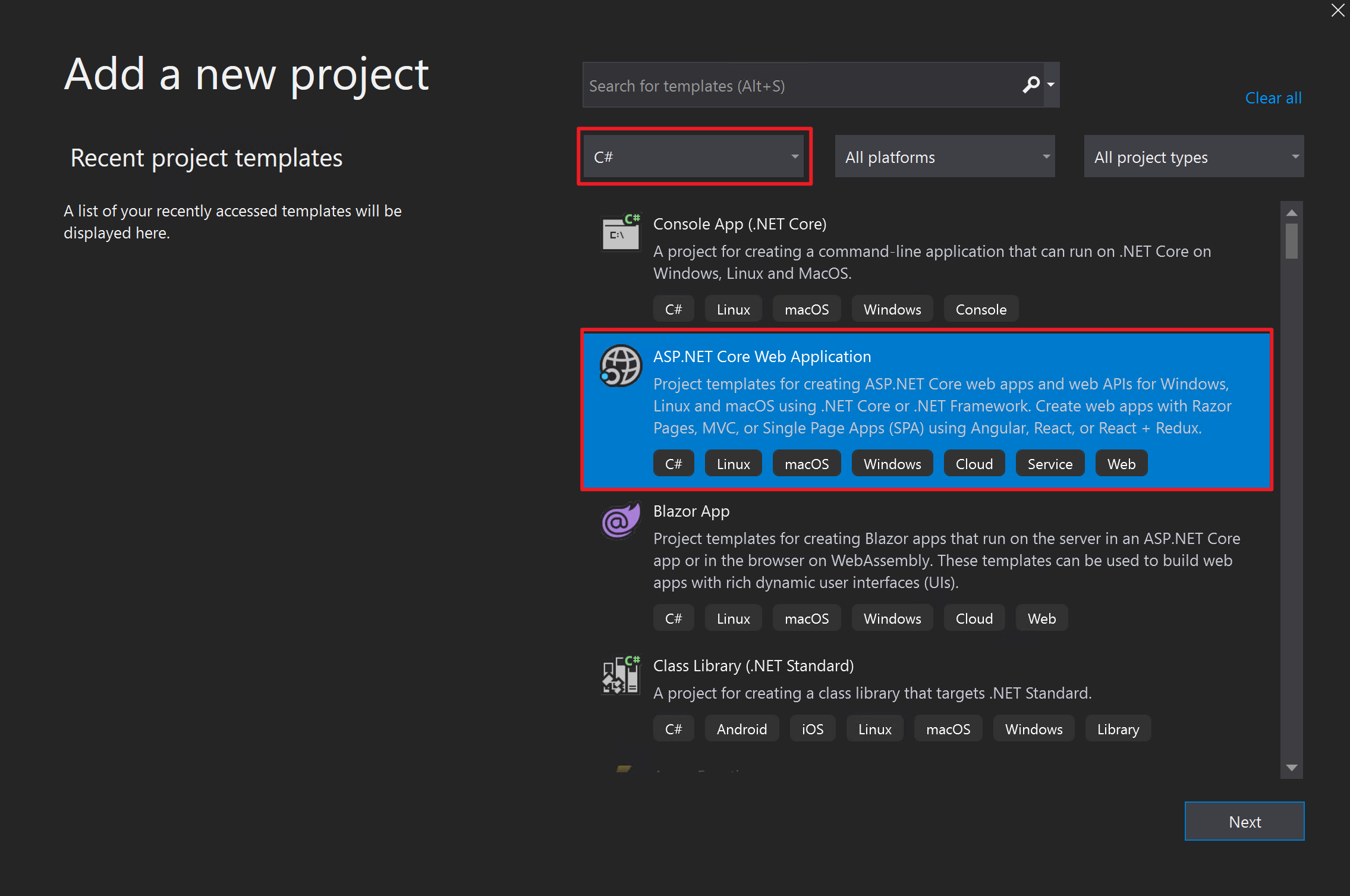Viewport: 1350px width, 896px height.
Task: Choose the Blazor App template title
Action: click(691, 511)
